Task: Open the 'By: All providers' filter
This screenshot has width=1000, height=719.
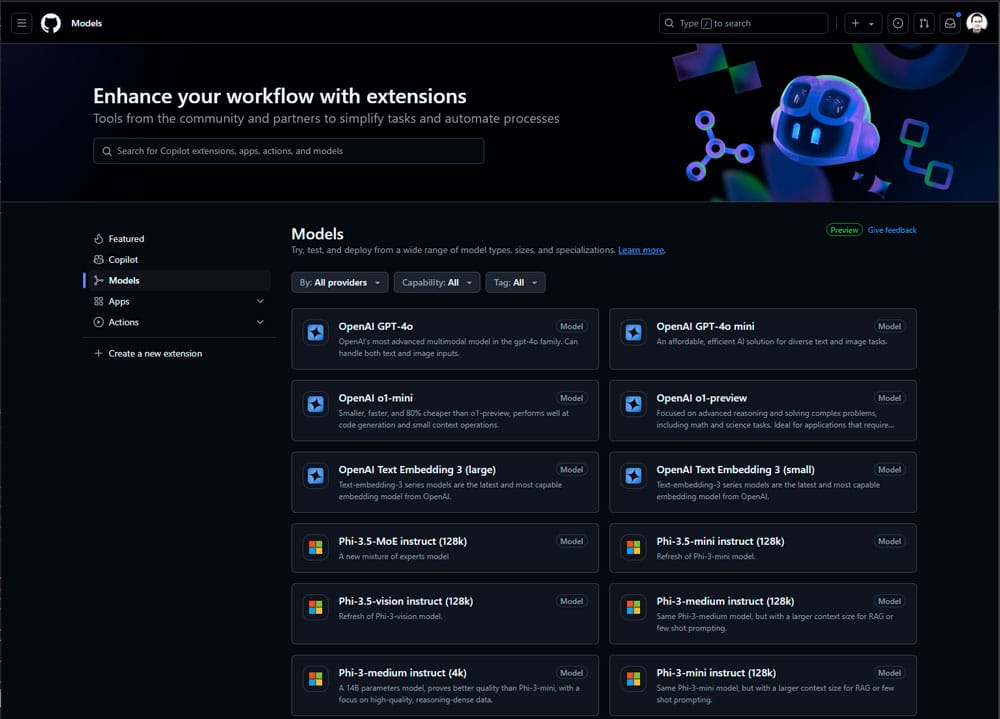Action: click(340, 283)
